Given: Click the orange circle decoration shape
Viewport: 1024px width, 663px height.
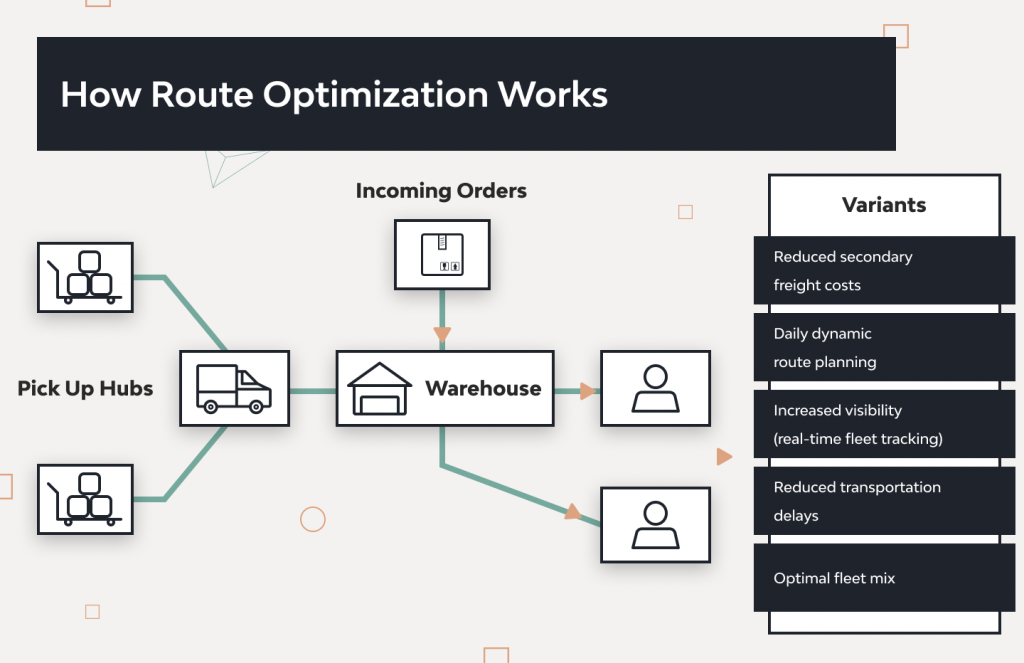Looking at the screenshot, I should [x=312, y=519].
